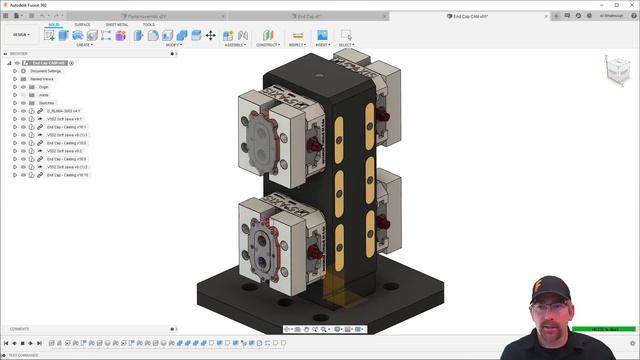Hide the End Cap - Casting v16:1 component
This screenshot has height=360, width=640.
point(23,127)
